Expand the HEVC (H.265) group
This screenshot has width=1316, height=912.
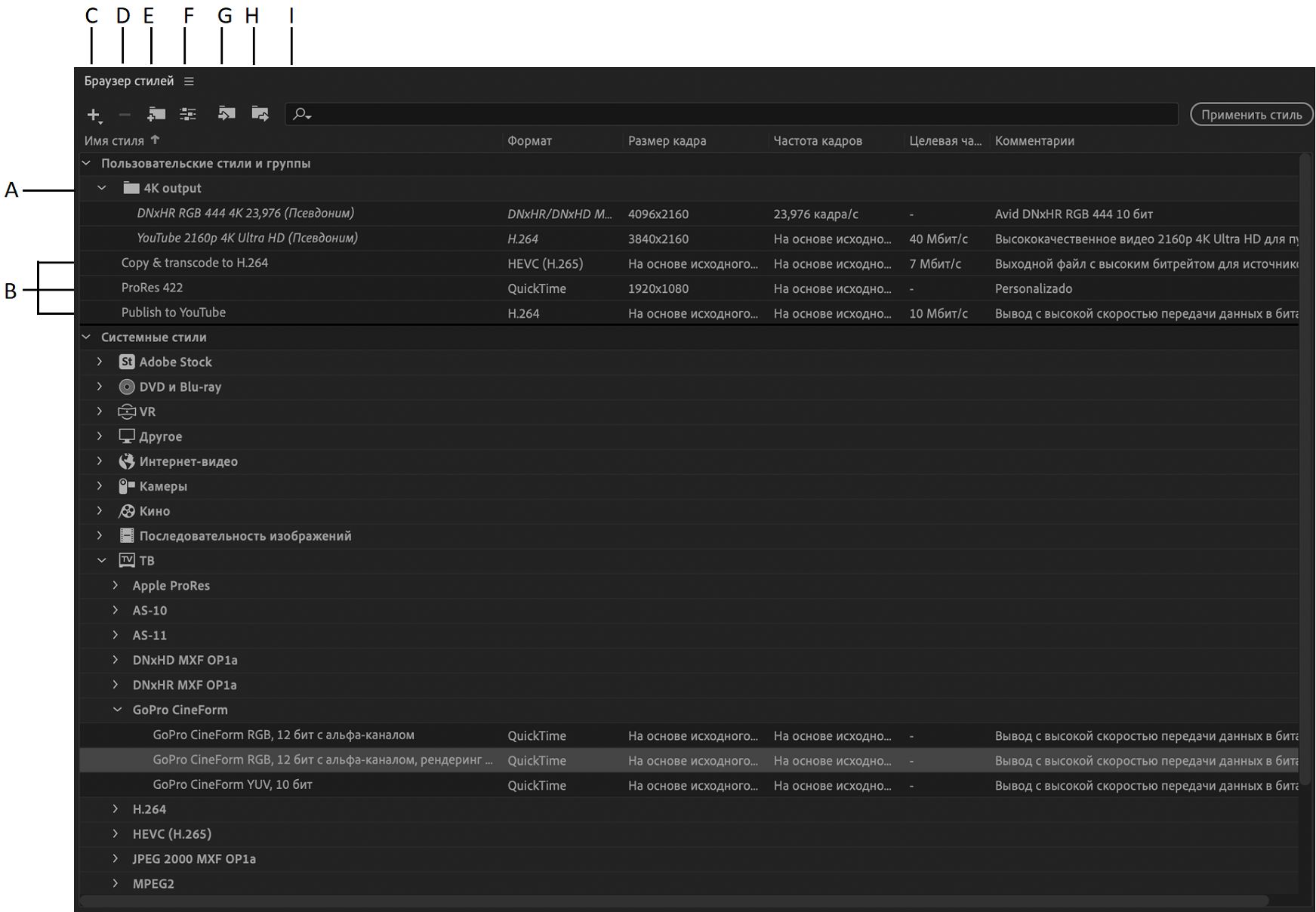(x=116, y=833)
